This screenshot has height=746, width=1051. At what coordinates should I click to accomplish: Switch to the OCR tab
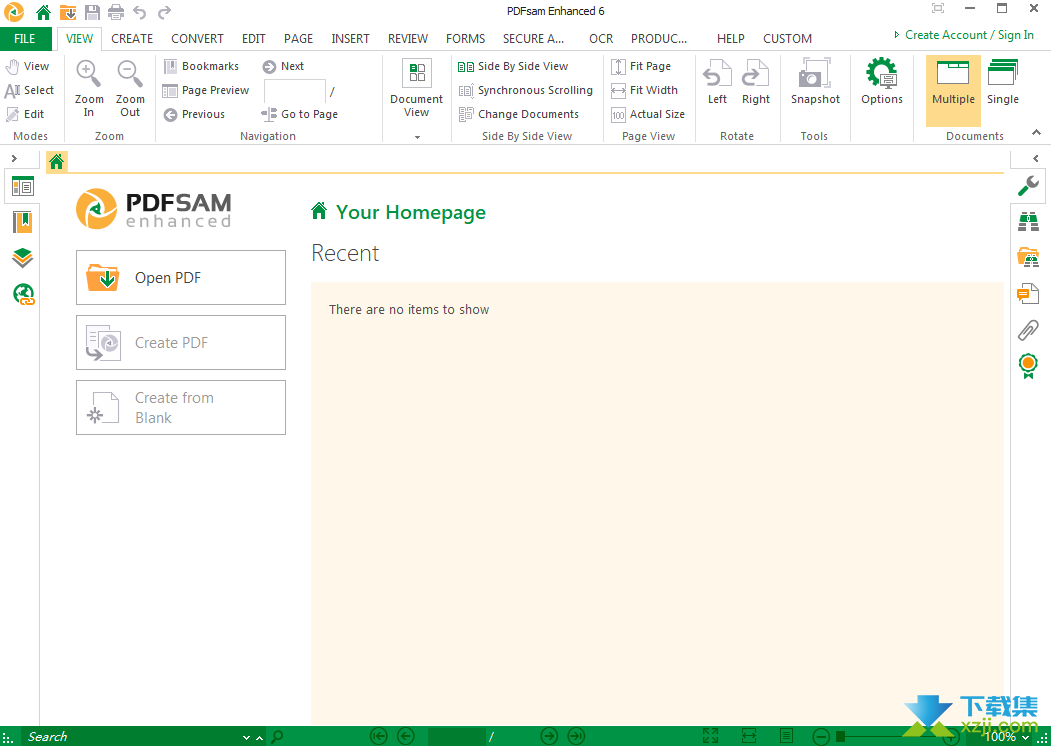(601, 39)
